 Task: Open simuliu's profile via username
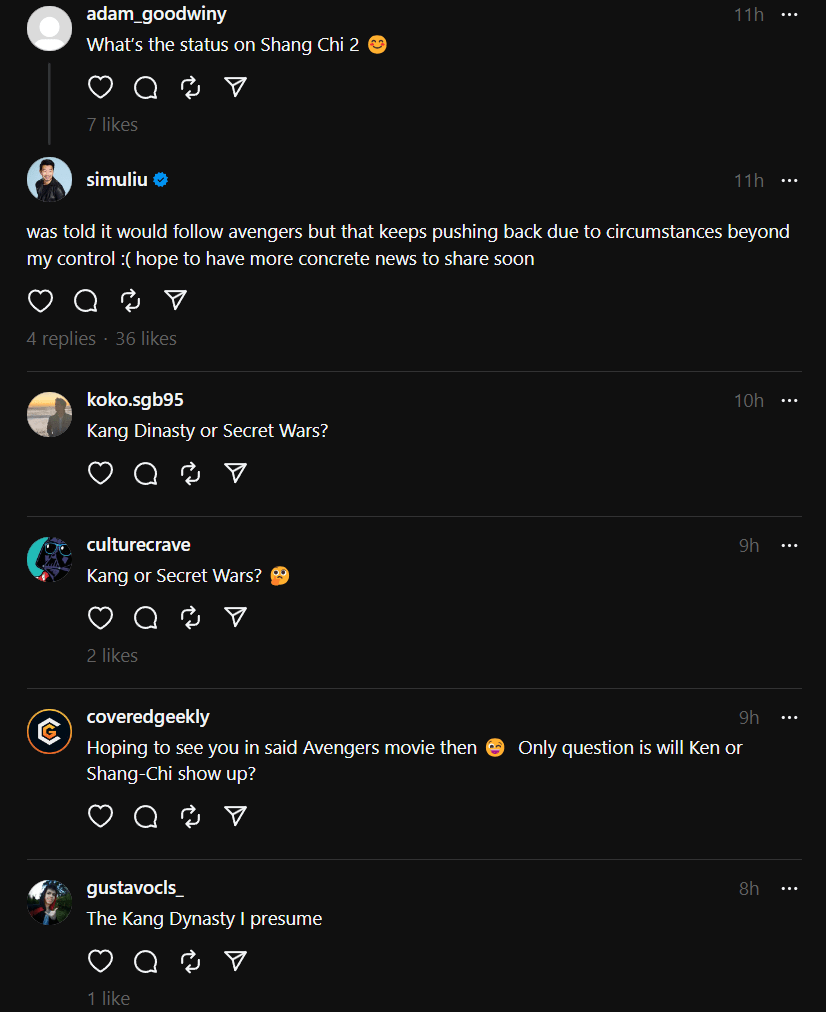(x=117, y=180)
